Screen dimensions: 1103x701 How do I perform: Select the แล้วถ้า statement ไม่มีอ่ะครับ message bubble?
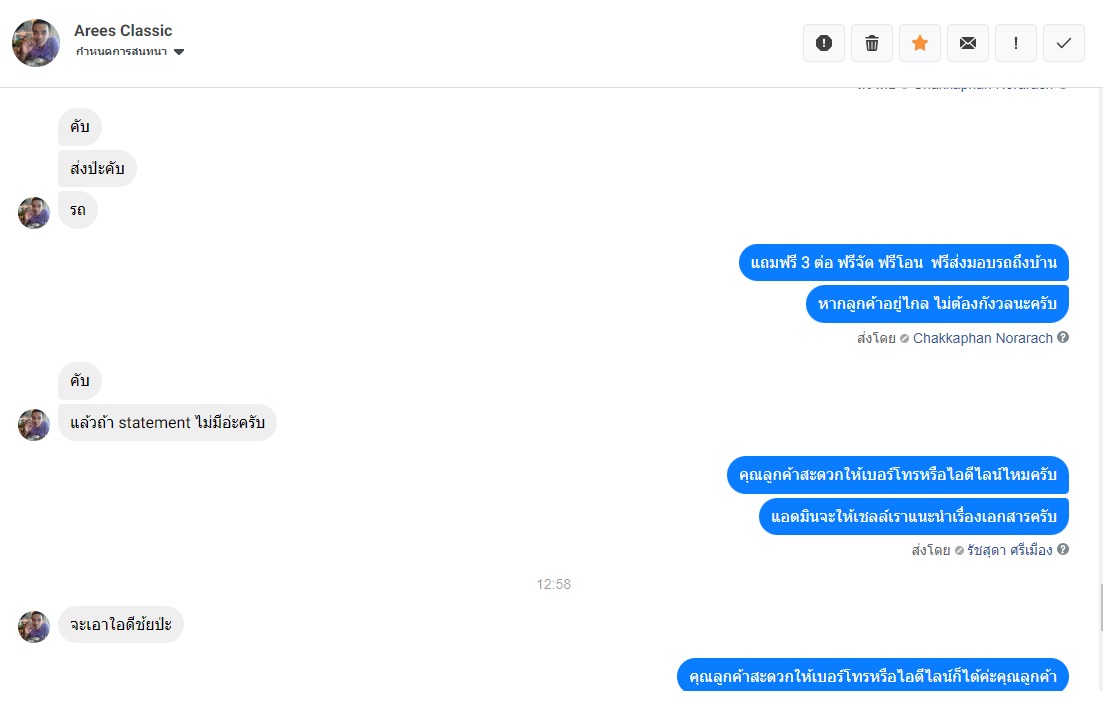click(x=167, y=423)
